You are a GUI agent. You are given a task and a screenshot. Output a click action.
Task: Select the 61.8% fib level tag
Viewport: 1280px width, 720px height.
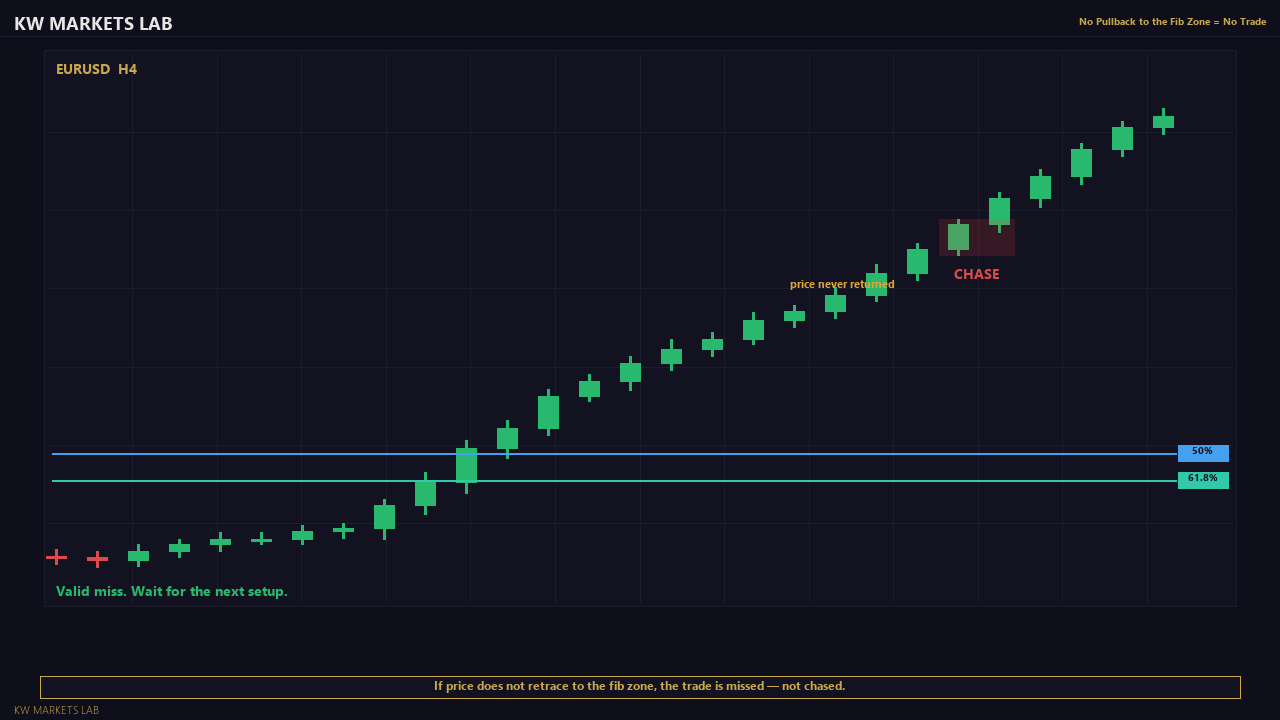(1203, 480)
